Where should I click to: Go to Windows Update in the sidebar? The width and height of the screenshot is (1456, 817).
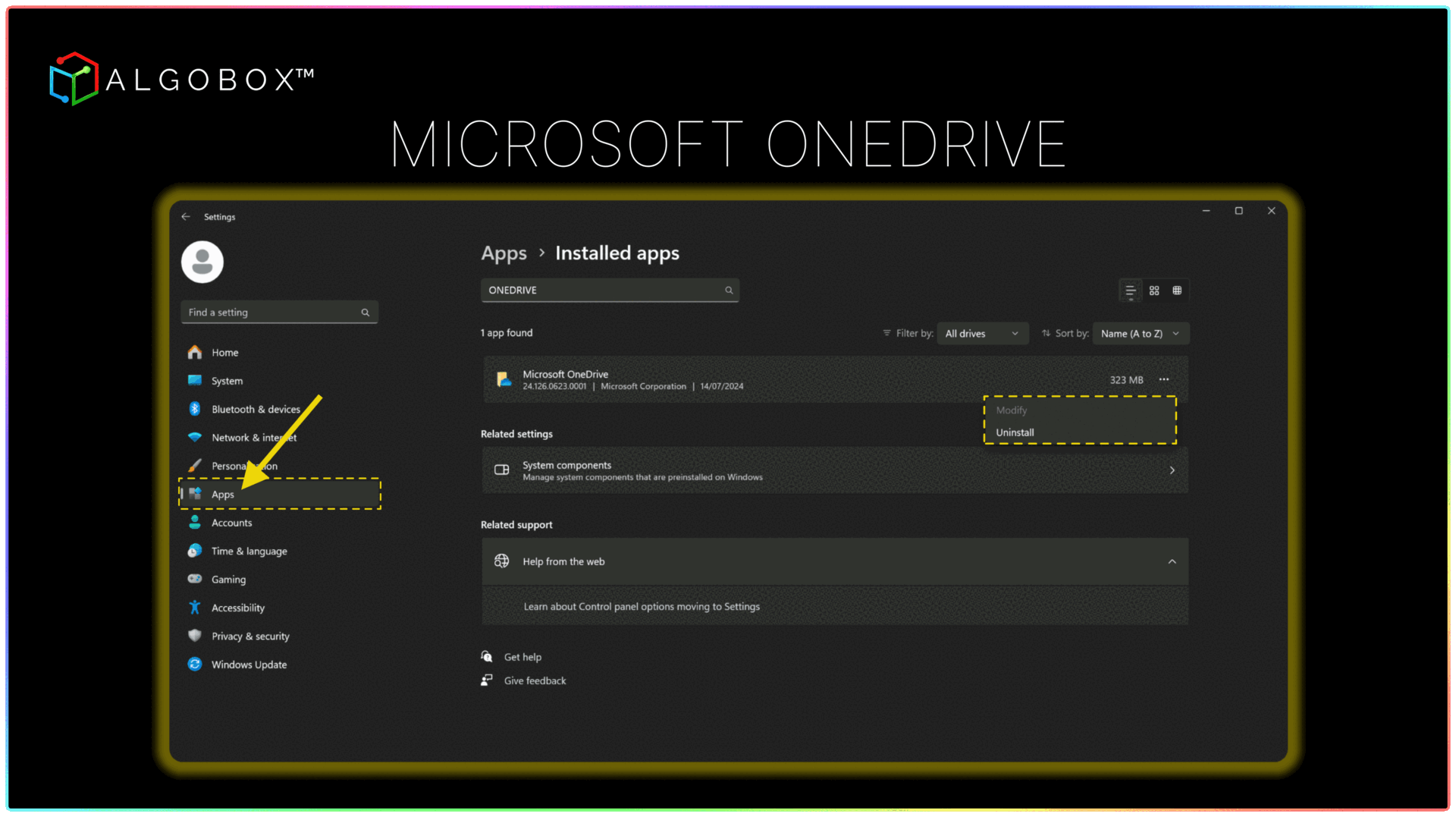(x=249, y=665)
